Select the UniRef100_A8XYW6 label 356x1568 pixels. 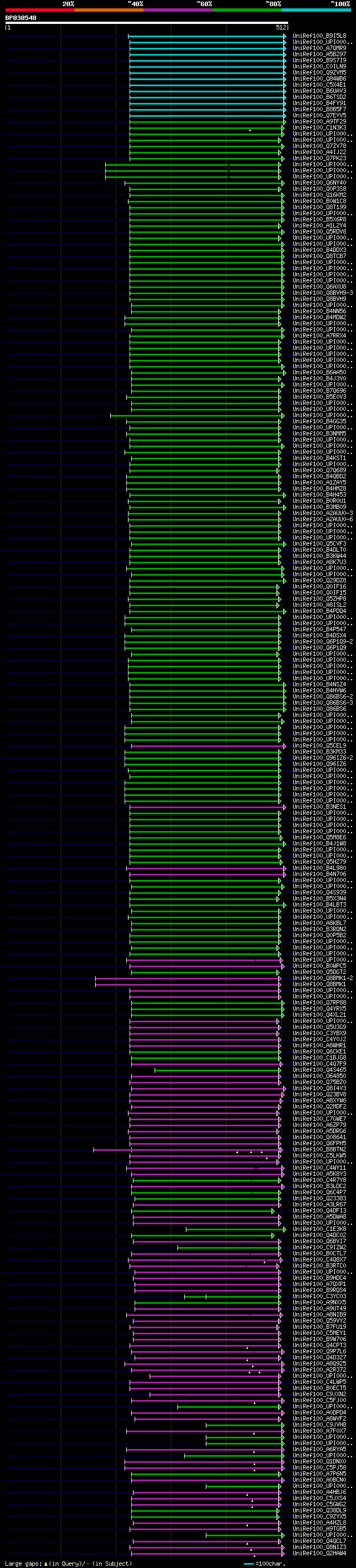click(x=319, y=1100)
